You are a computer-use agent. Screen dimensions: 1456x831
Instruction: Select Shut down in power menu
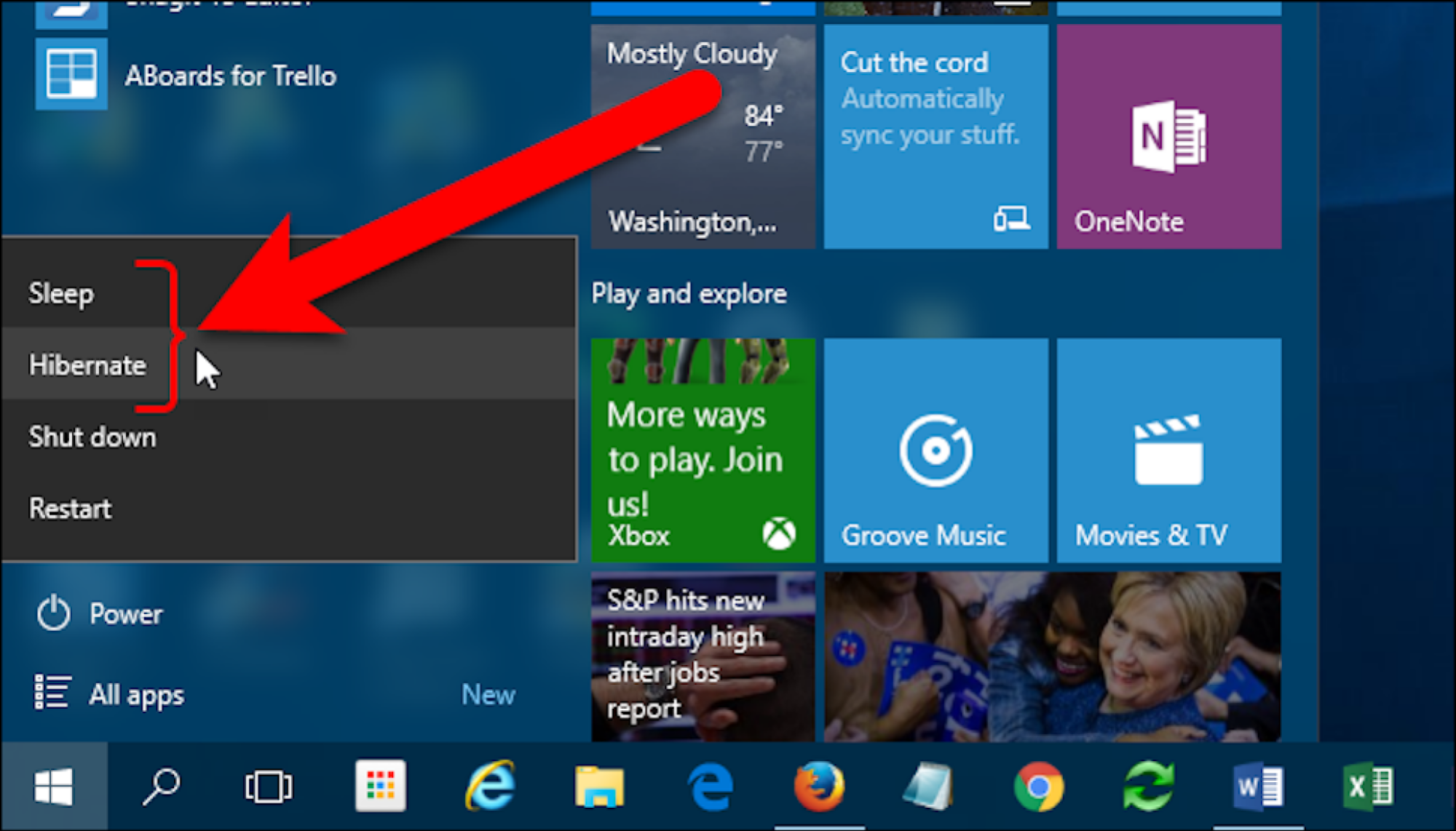[288, 436]
